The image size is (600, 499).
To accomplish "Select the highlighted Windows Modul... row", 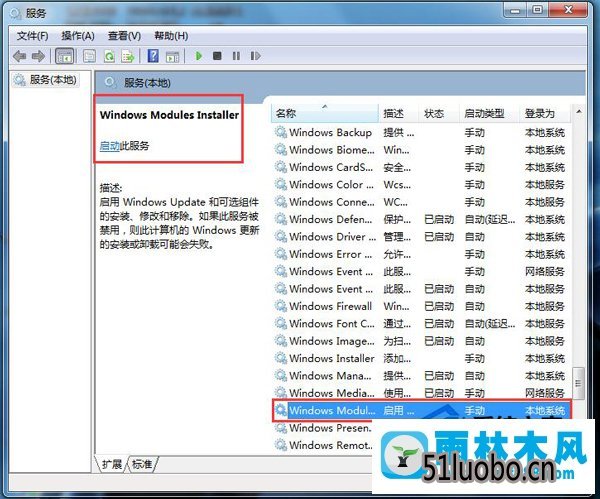I will click(421, 411).
